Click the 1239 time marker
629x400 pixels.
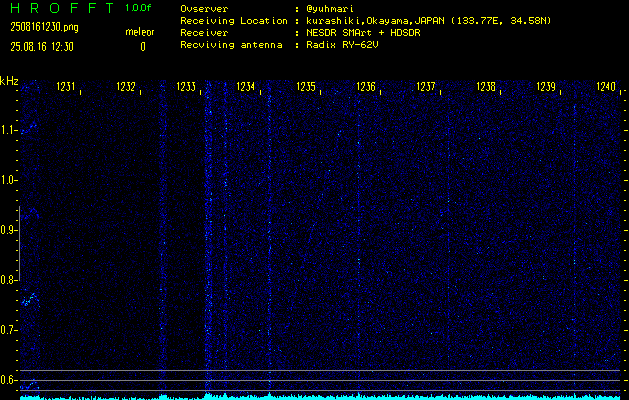coord(546,86)
